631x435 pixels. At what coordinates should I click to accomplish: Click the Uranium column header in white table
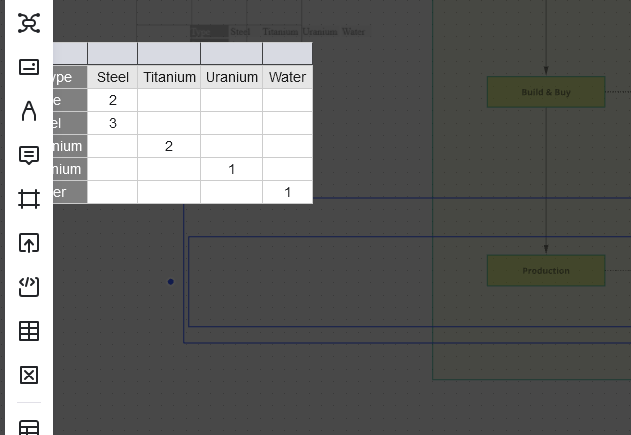[x=231, y=77]
